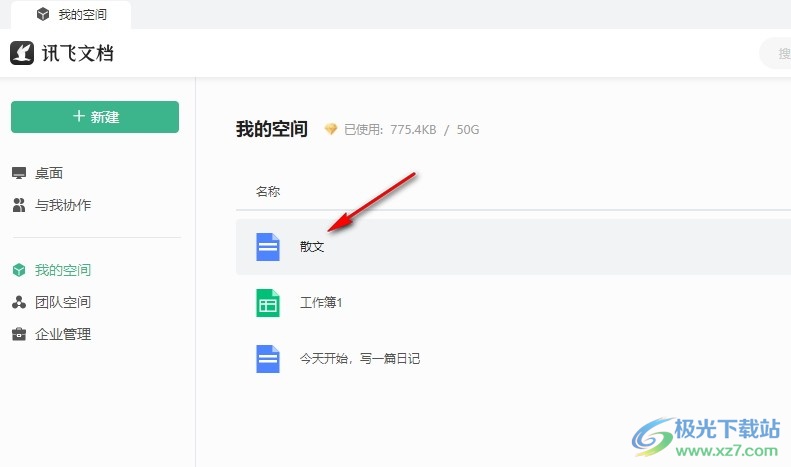
Task: Open the 散文 document row
Action: tap(514, 247)
